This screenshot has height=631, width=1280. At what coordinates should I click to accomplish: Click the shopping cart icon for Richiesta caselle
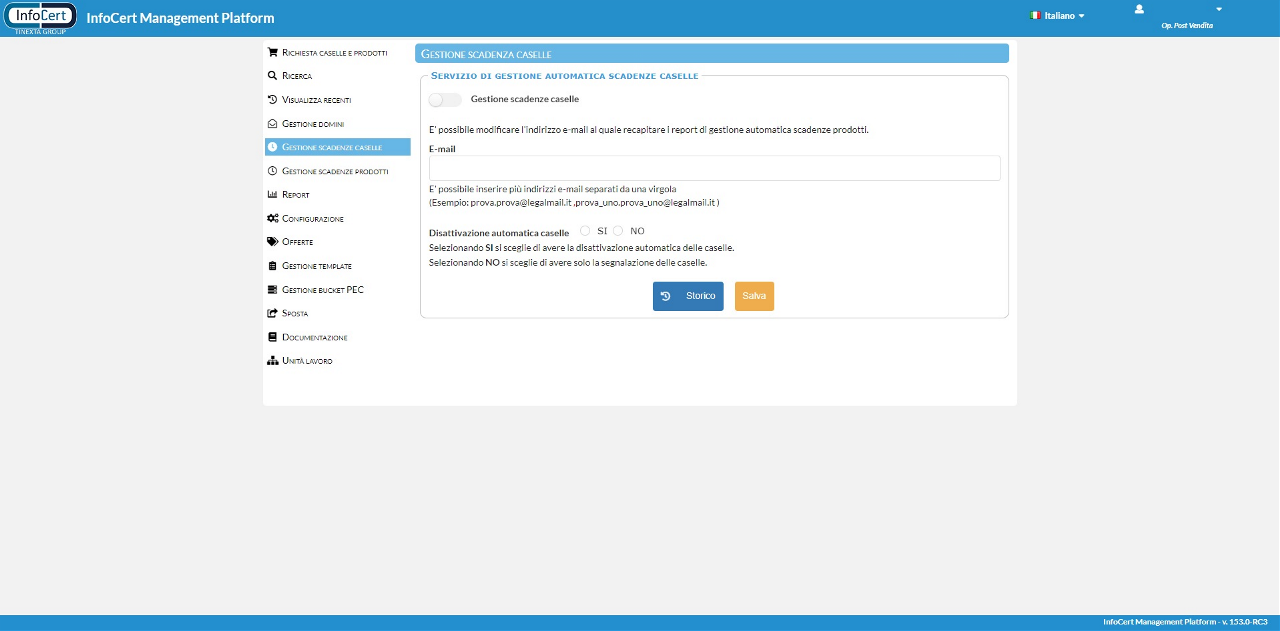(x=272, y=52)
